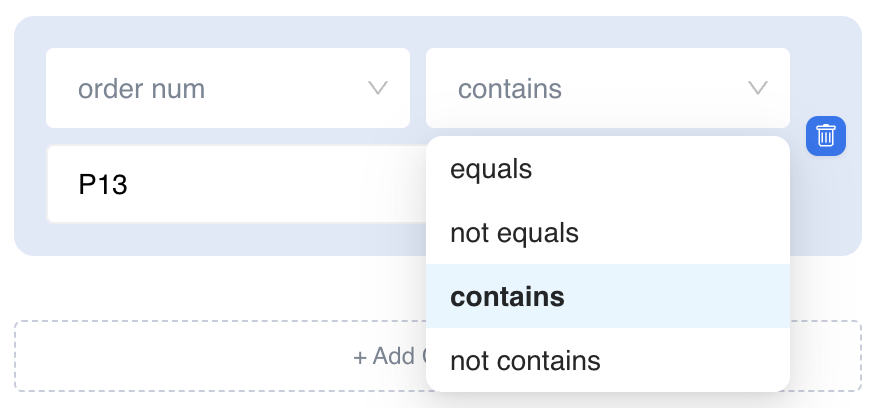878x408 pixels.
Task: Delete the filter condition with trash icon
Action: pos(826,136)
